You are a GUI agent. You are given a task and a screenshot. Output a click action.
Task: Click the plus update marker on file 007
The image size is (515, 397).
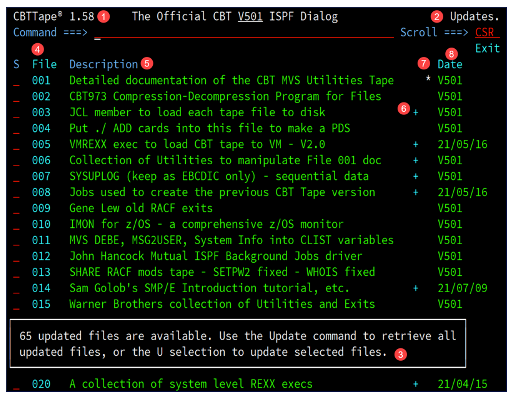coord(416,177)
